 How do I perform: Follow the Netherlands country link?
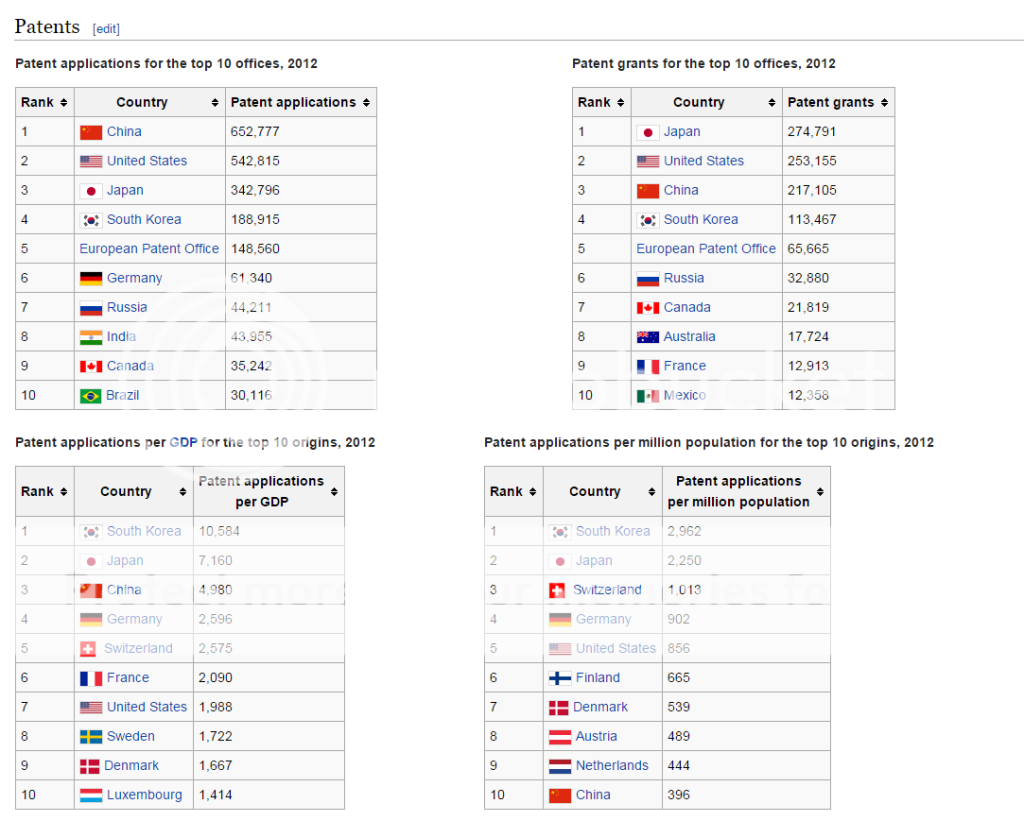point(613,766)
